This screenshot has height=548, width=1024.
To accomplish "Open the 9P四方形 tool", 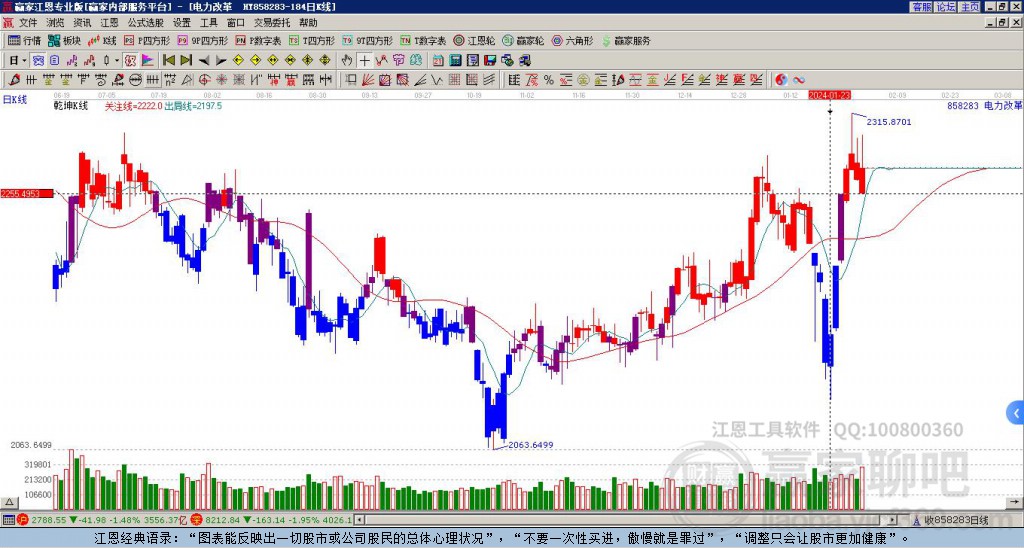I will pos(202,40).
